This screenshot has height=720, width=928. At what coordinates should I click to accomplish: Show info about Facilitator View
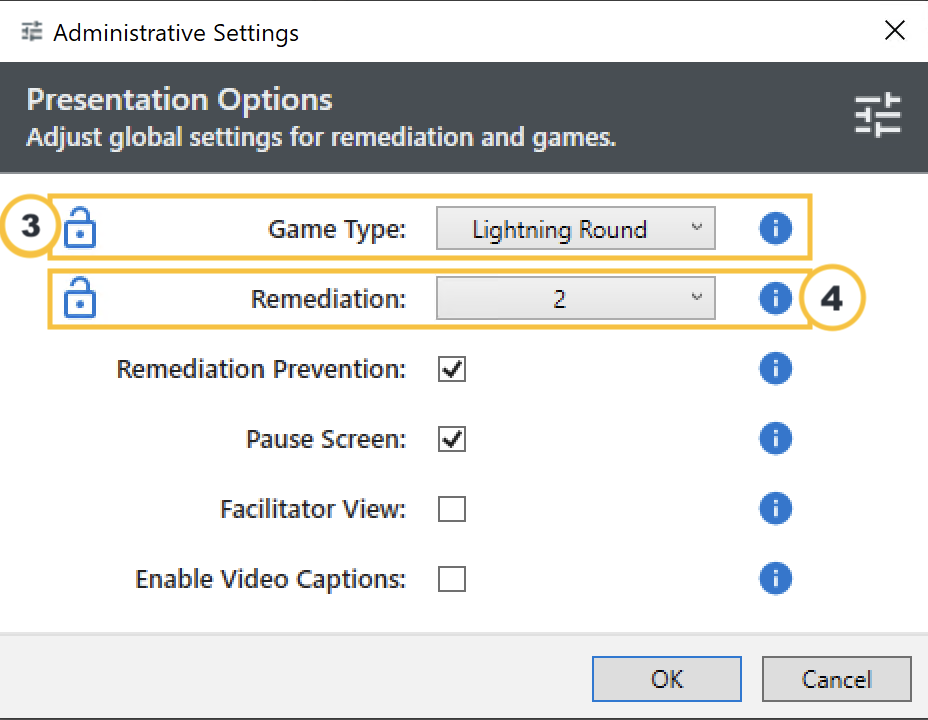(775, 509)
